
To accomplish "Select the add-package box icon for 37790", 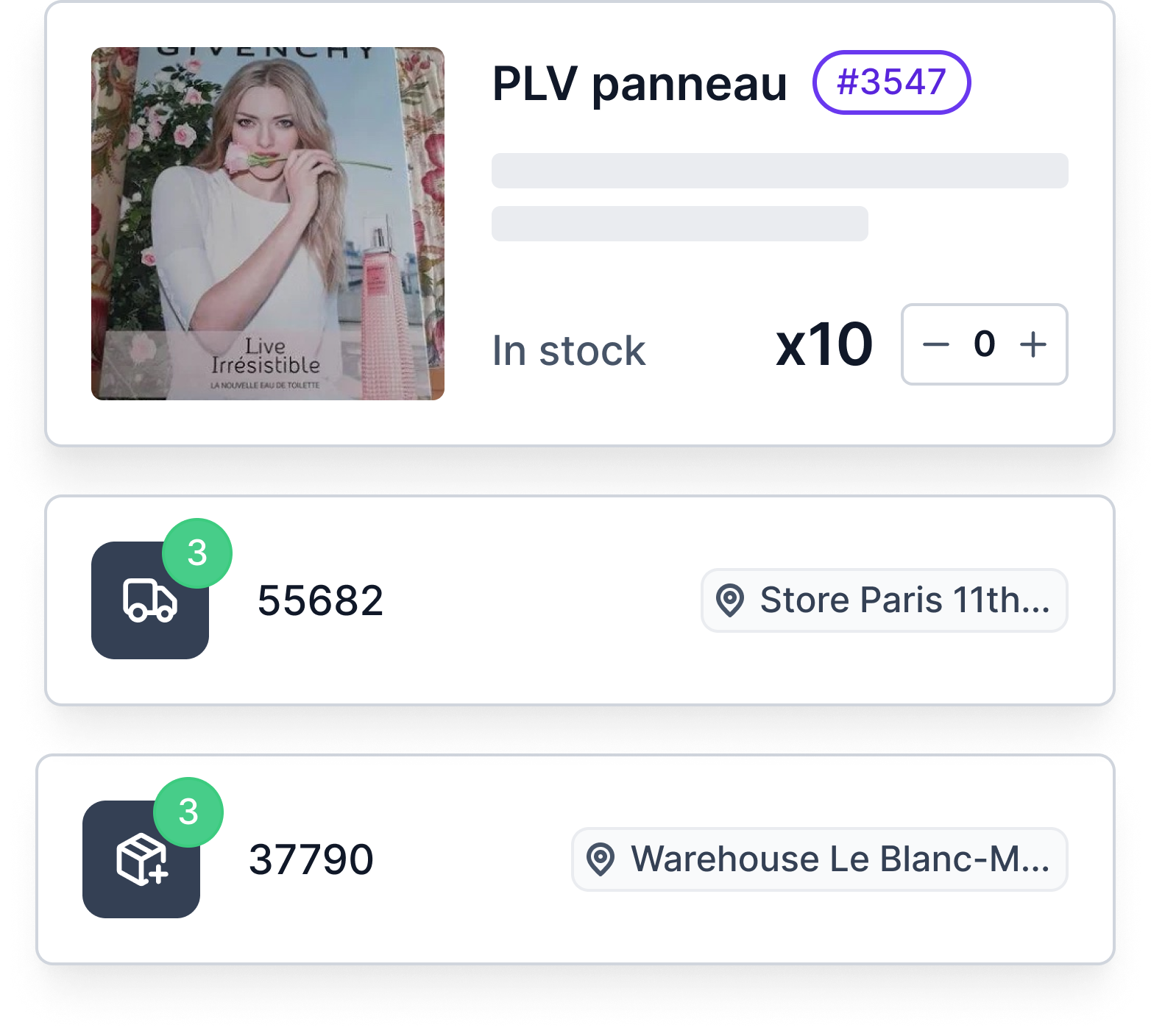I will click(x=141, y=859).
